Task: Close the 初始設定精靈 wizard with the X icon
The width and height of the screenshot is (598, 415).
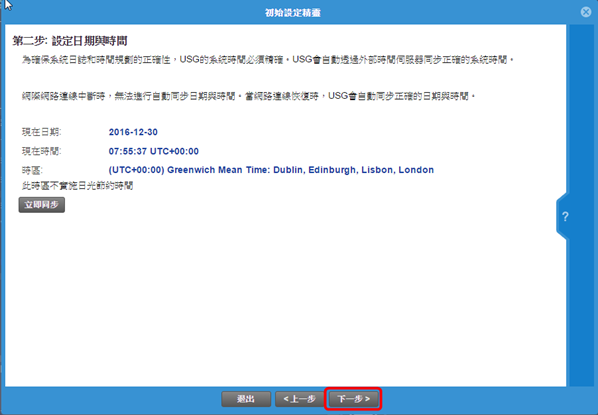Action: tap(586, 12)
